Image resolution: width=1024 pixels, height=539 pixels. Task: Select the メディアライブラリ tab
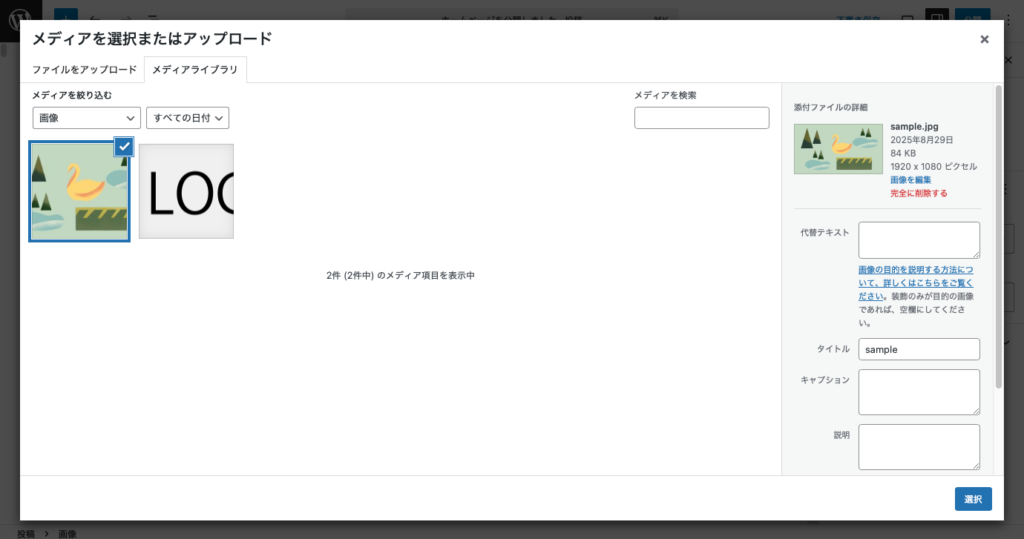click(195, 70)
